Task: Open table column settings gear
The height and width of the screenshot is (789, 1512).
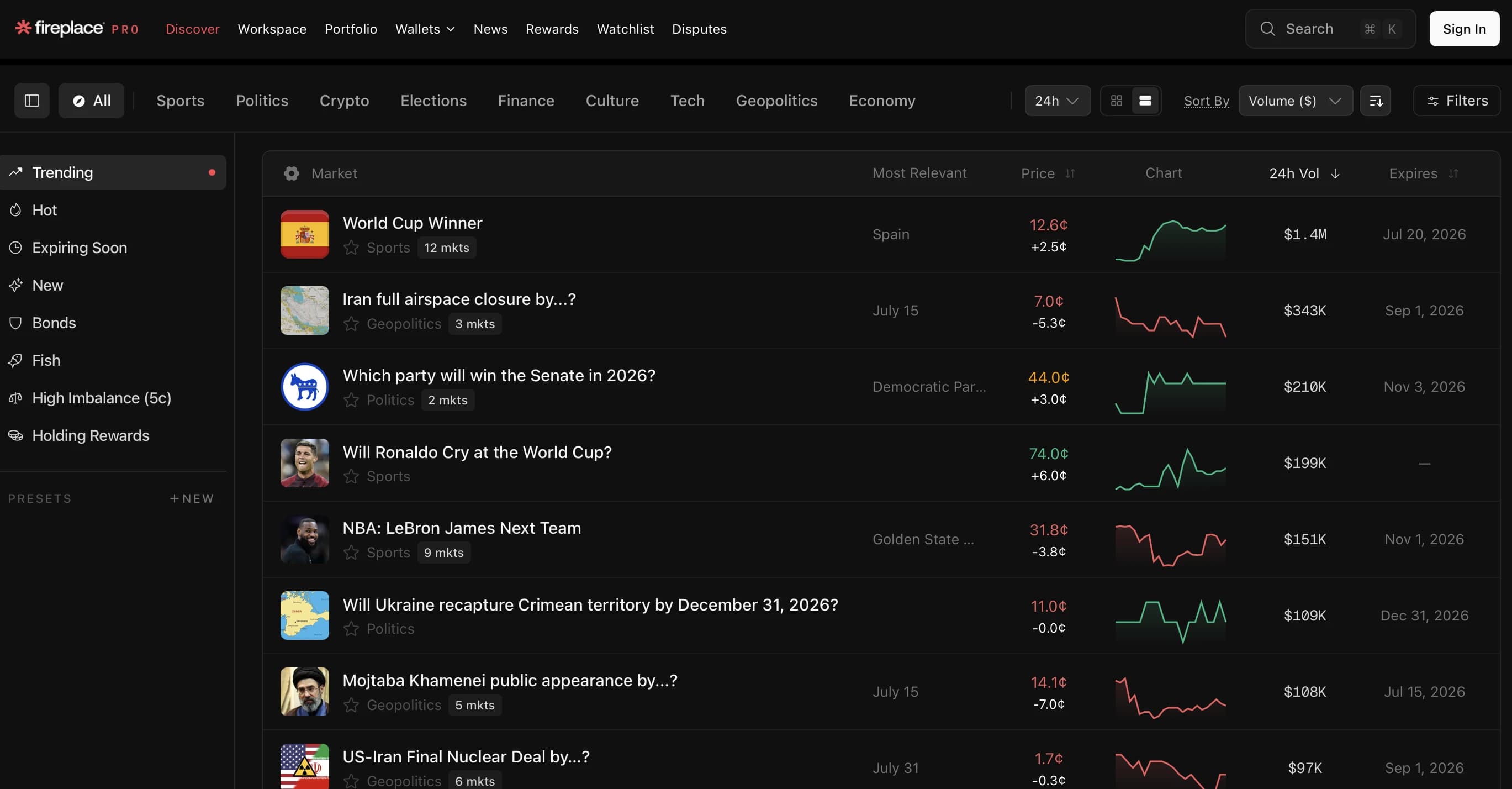Action: pyautogui.click(x=291, y=173)
